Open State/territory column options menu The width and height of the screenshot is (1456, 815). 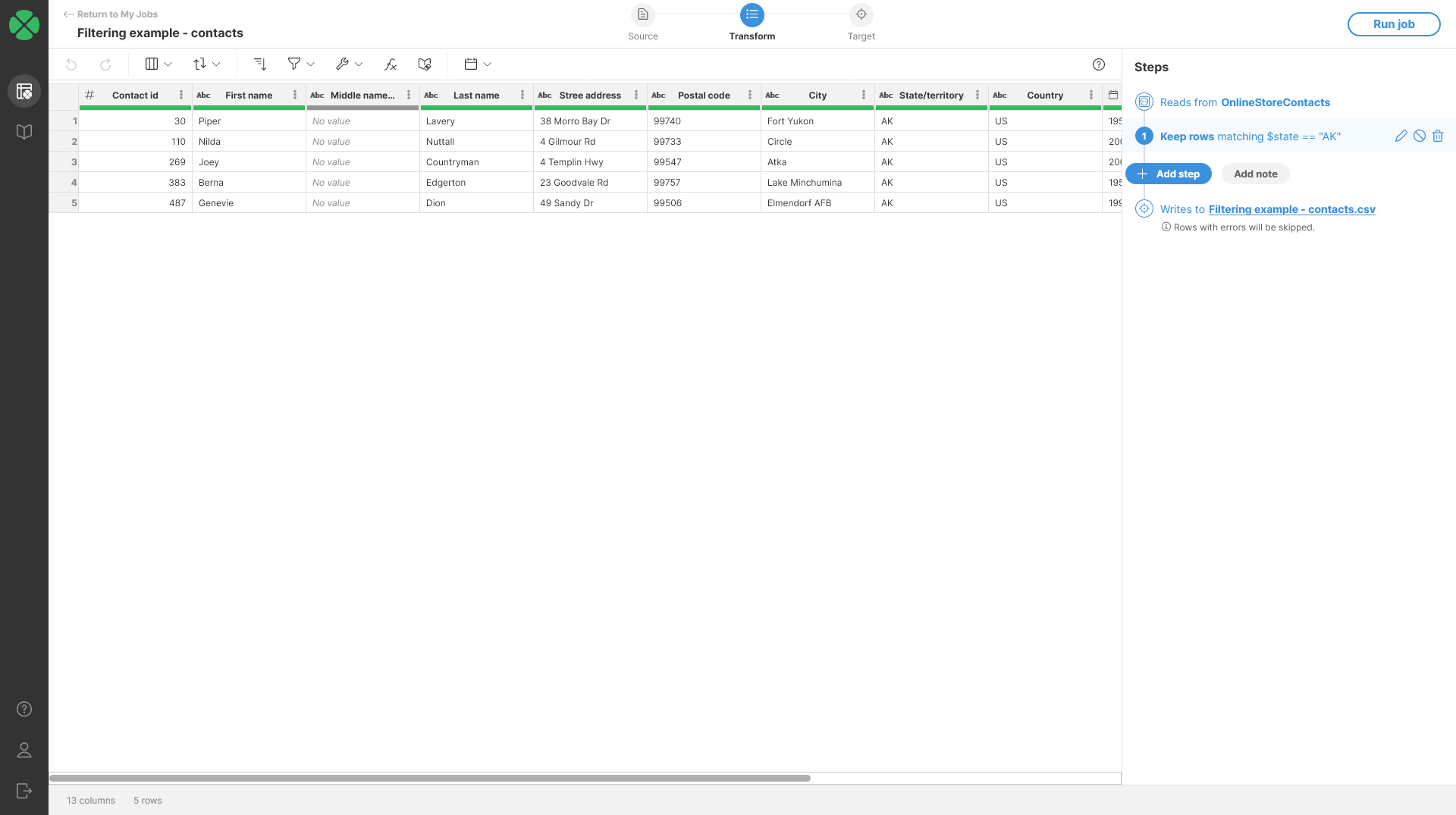point(977,95)
